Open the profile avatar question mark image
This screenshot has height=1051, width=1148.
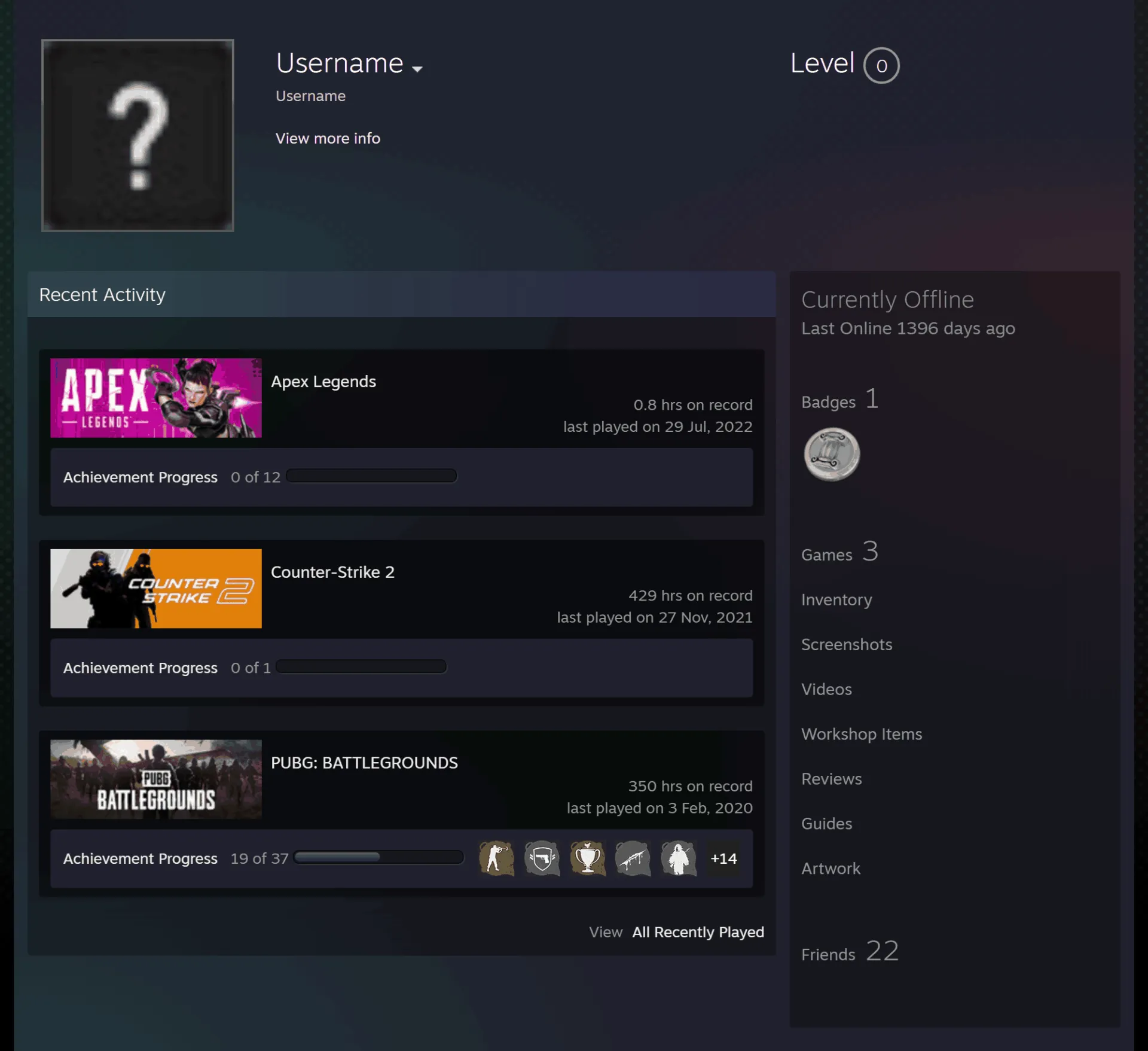[x=138, y=135]
